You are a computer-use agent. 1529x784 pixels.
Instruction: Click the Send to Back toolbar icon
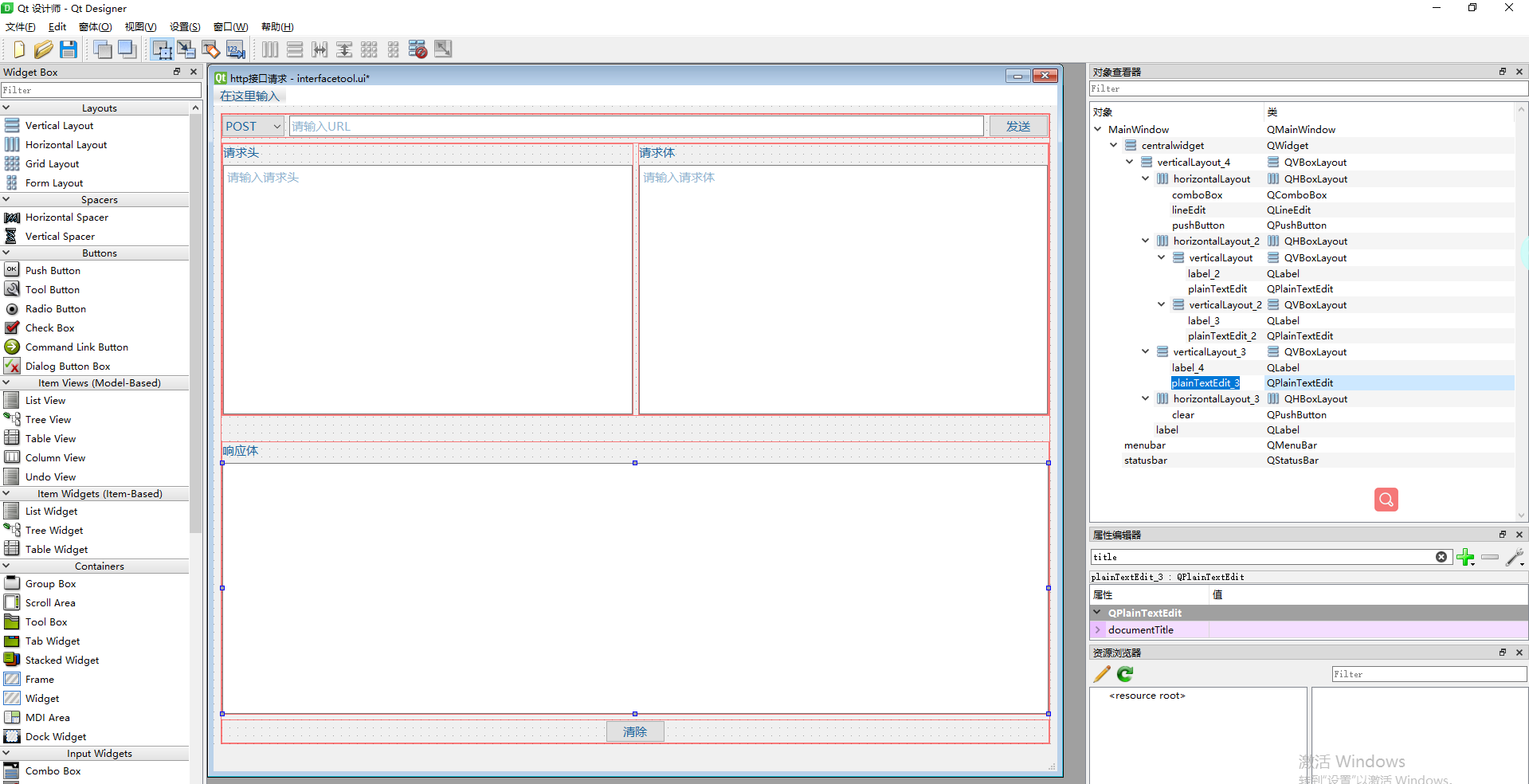click(x=102, y=49)
